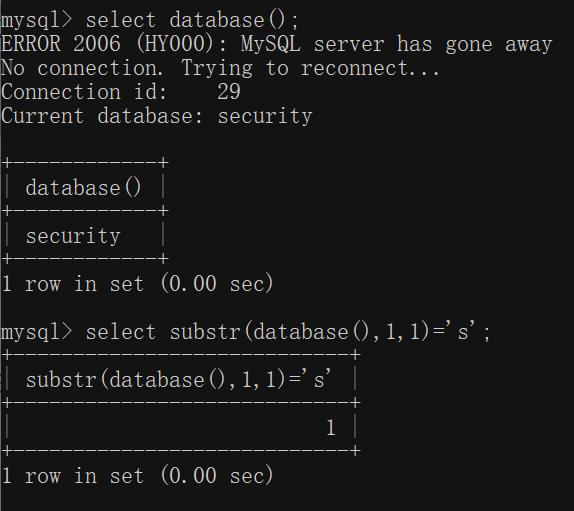Click the word 'HY000' in the error line
This screenshot has height=511, width=574.
[174, 44]
